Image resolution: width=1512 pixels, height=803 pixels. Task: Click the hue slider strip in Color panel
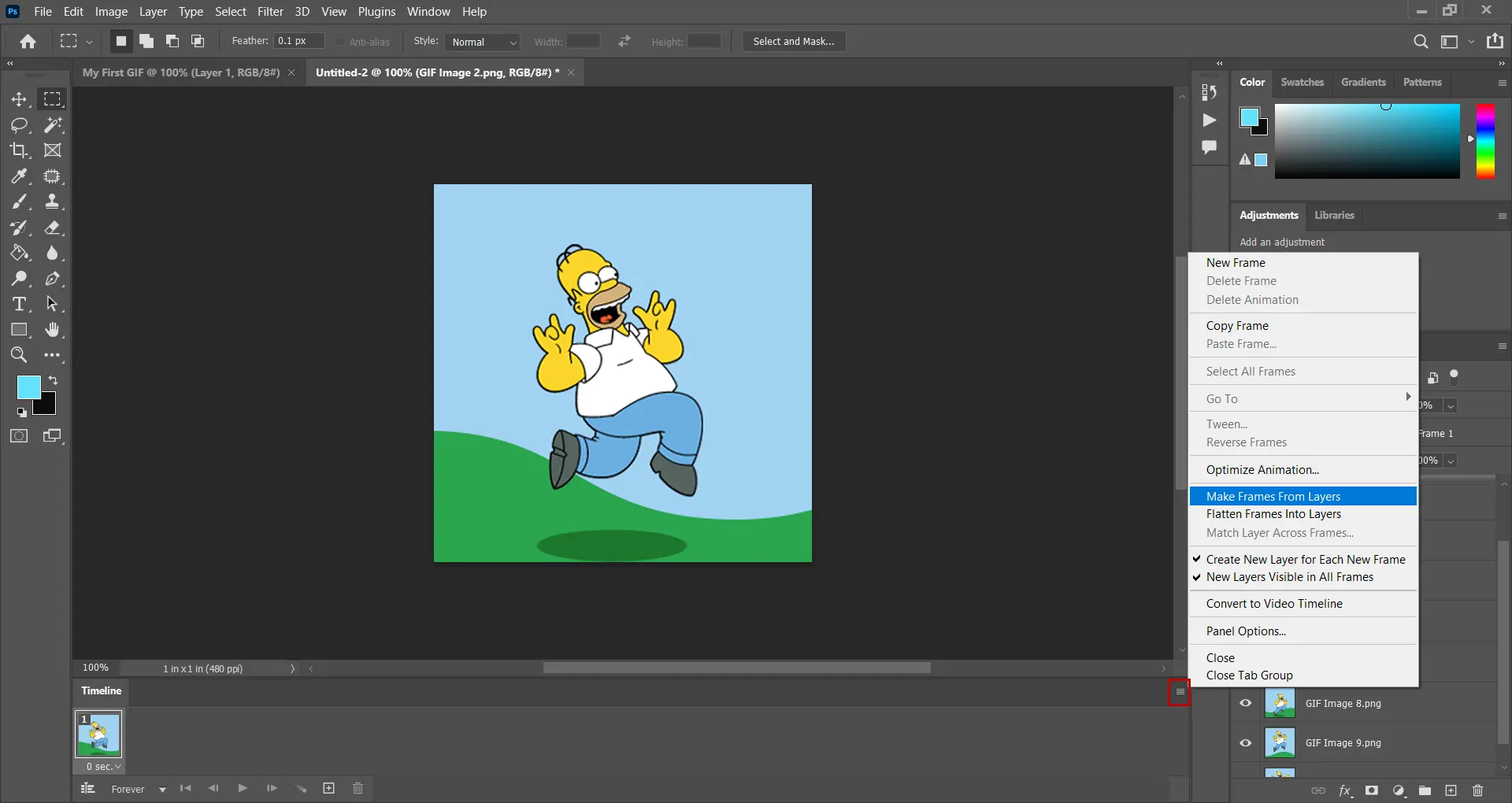click(1485, 141)
